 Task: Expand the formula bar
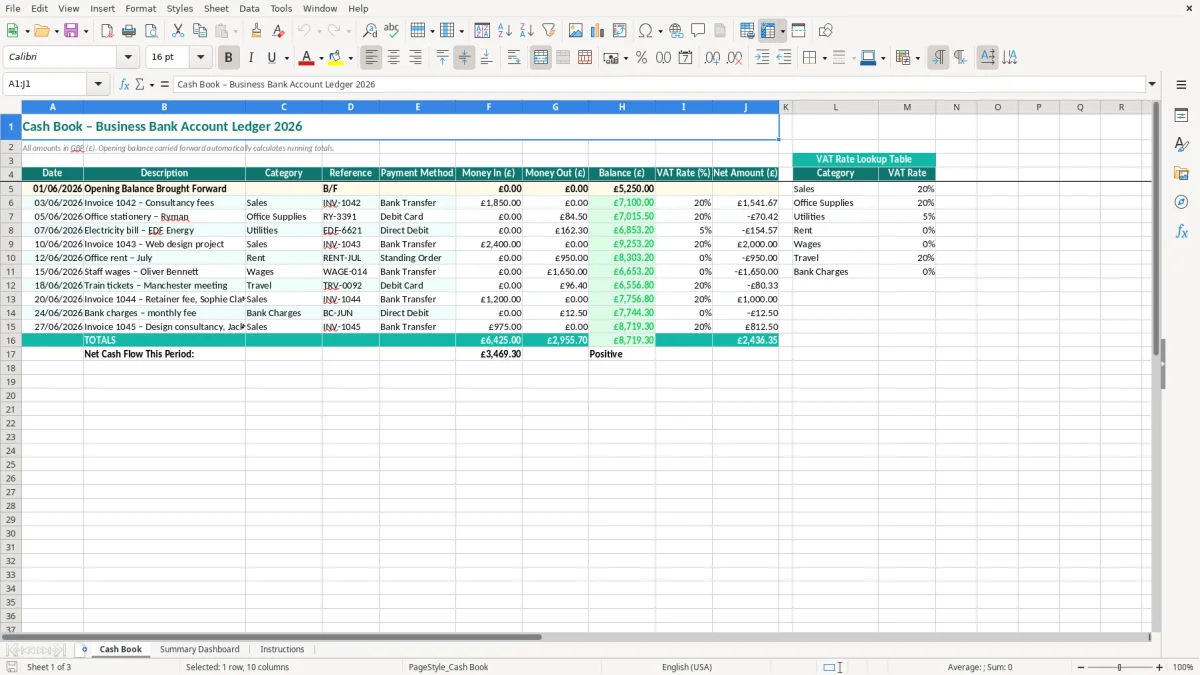pos(1152,84)
